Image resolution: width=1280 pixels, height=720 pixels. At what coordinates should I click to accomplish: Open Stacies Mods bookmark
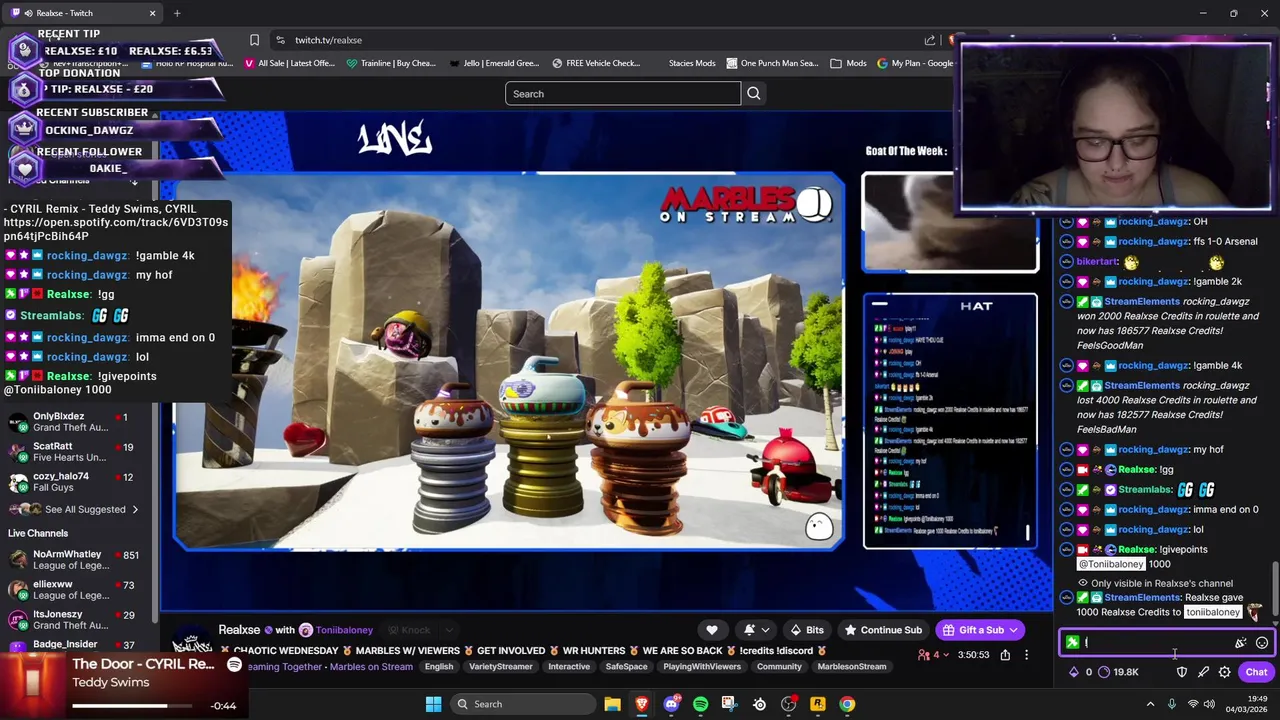coord(692,63)
